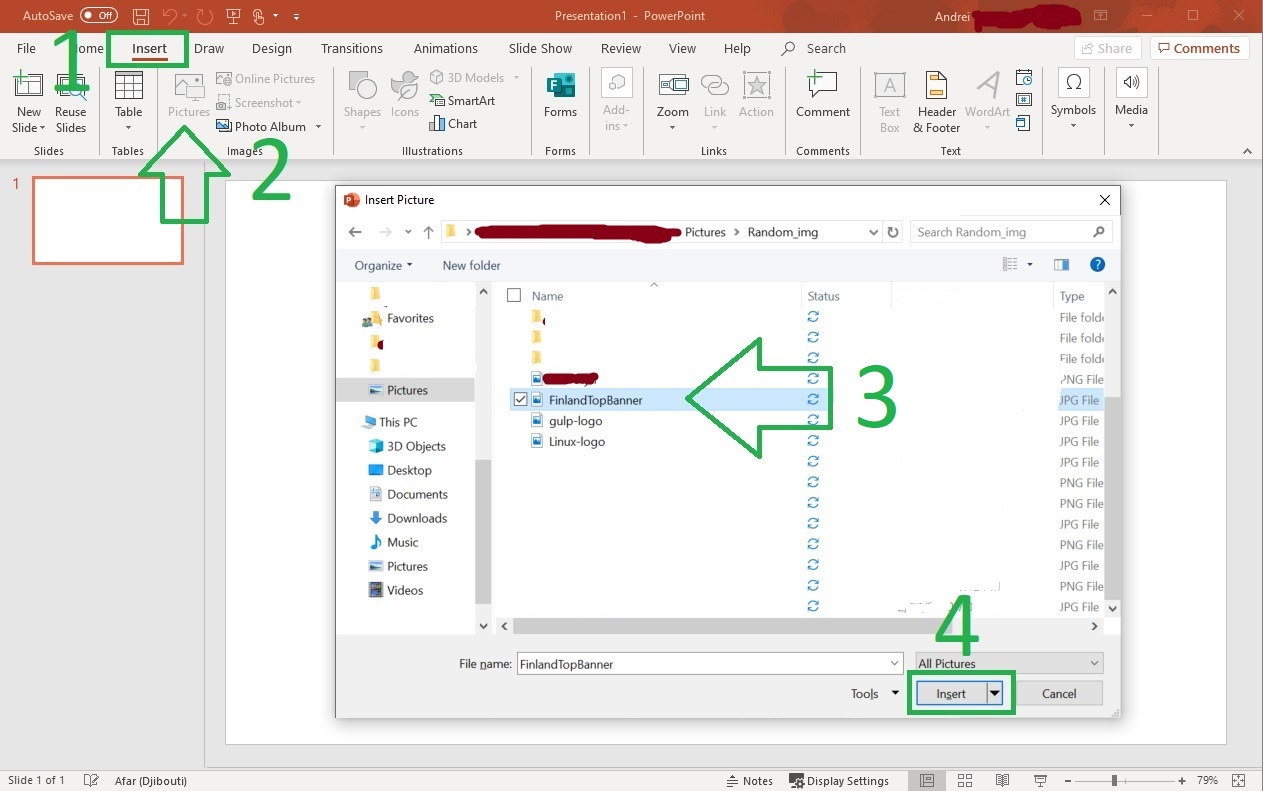Open Header & Footer settings

[x=936, y=103]
